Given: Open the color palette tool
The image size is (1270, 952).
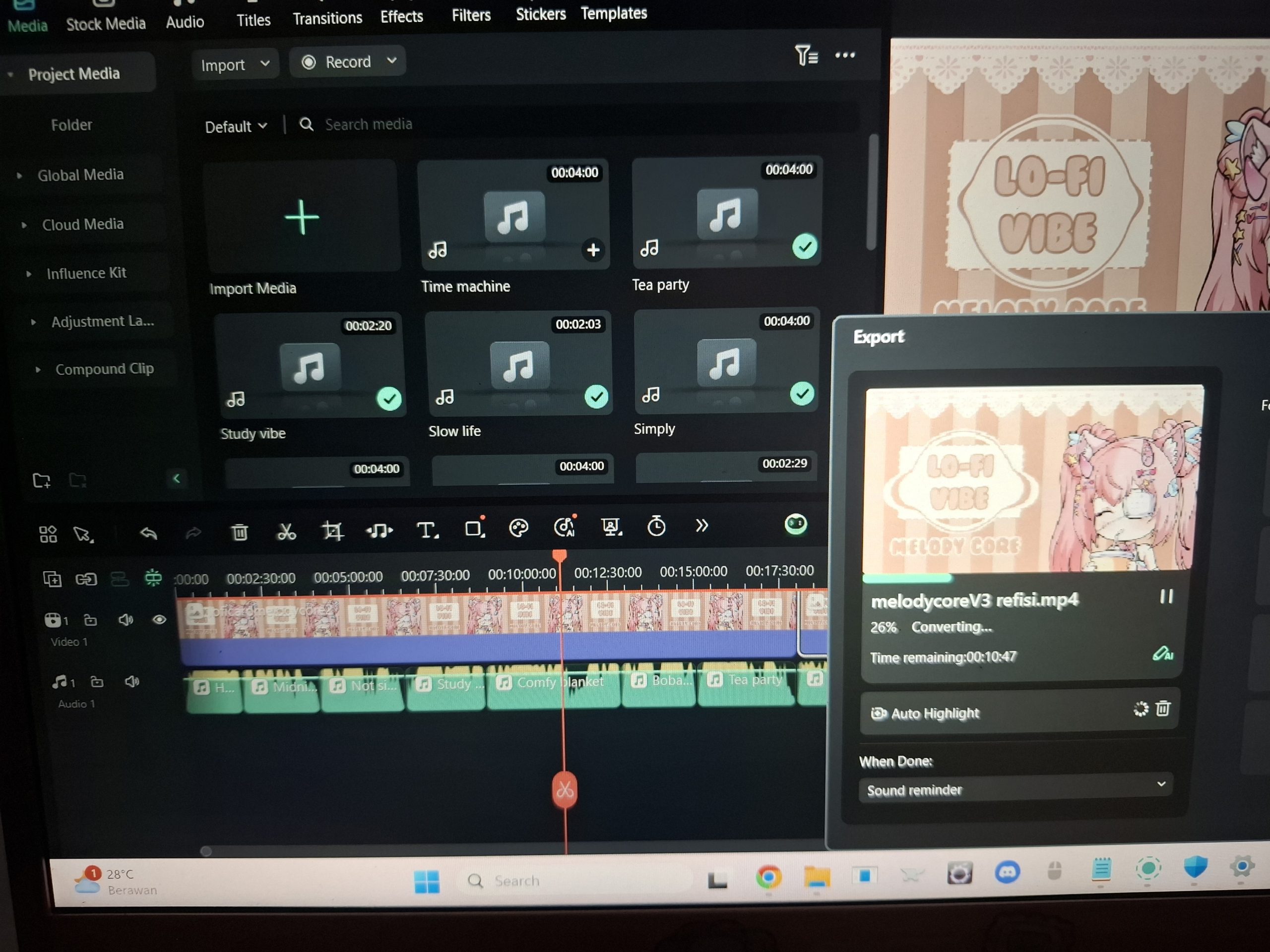Looking at the screenshot, I should coord(518,528).
